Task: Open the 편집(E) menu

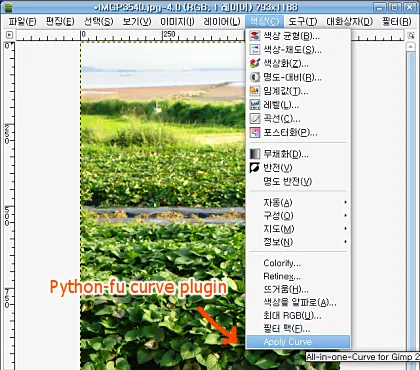Action: (60, 22)
